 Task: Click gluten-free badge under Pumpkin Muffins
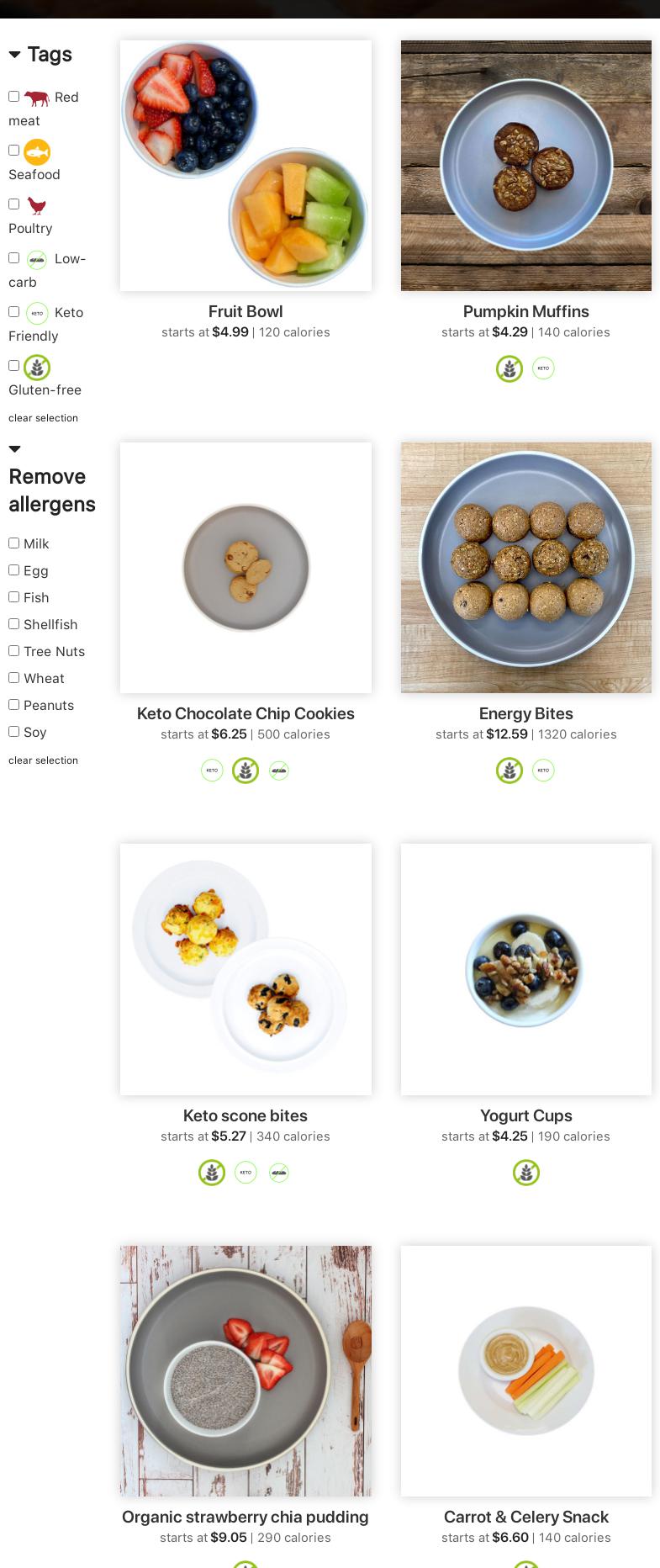coord(510,368)
